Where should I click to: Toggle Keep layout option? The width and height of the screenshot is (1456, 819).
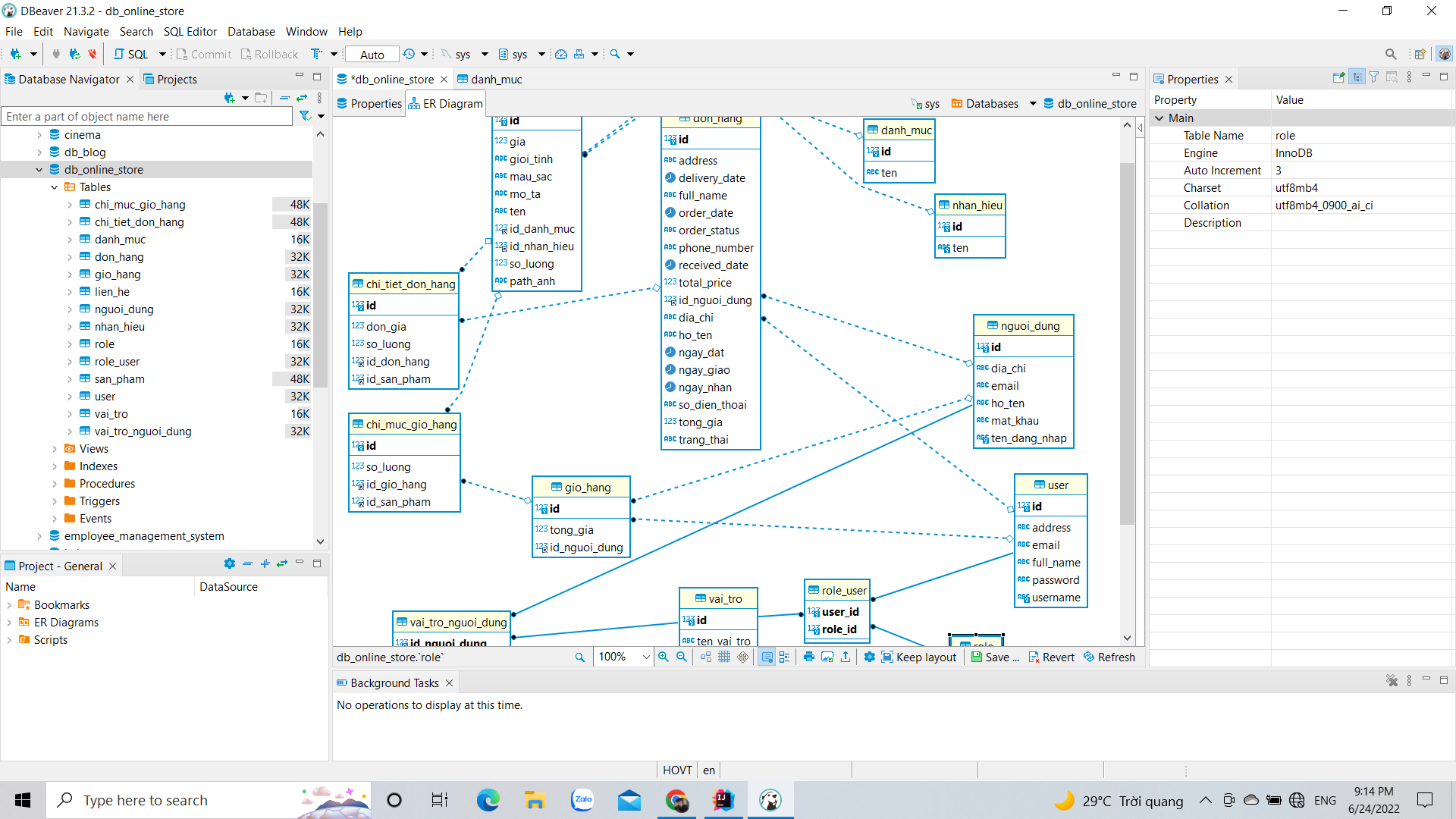(919, 657)
